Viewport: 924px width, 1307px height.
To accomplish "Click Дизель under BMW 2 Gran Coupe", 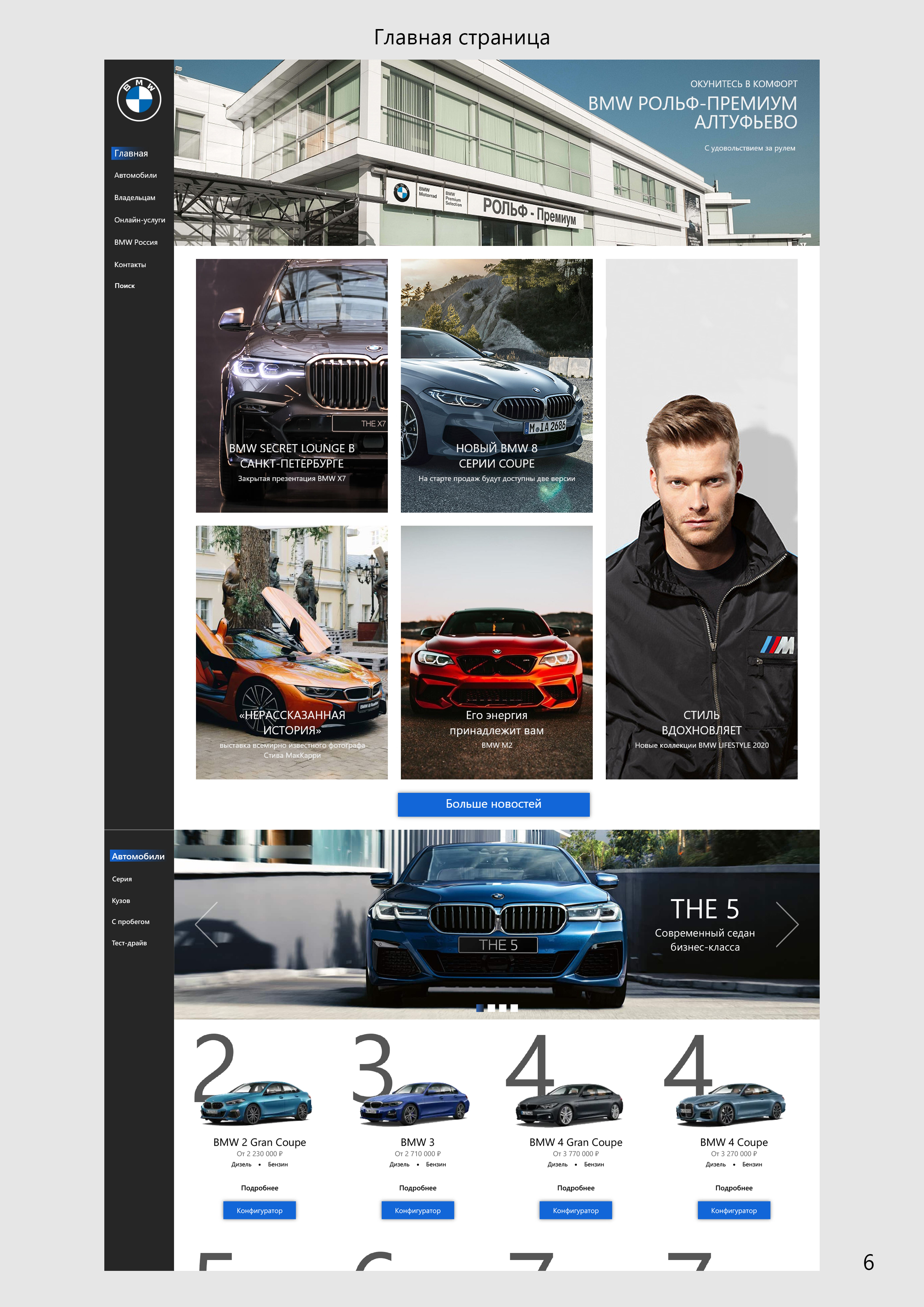I will tap(241, 1165).
